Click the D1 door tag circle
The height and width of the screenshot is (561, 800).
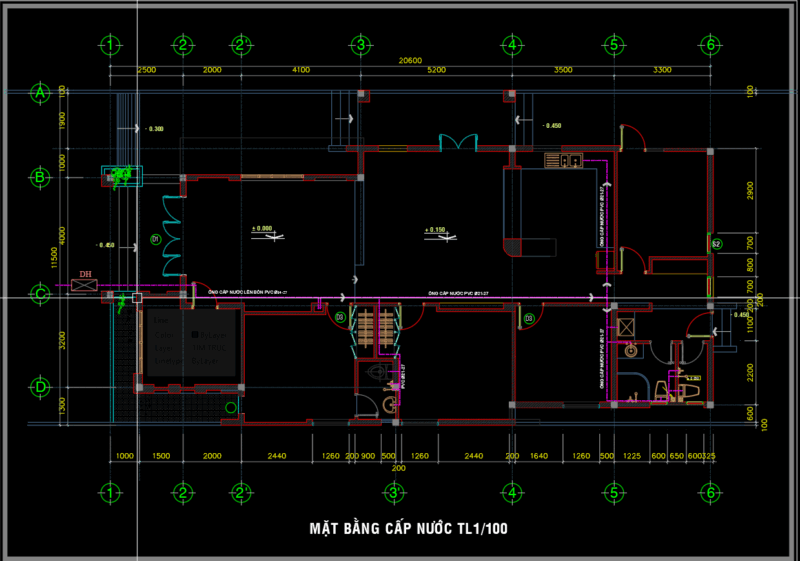tap(155, 240)
